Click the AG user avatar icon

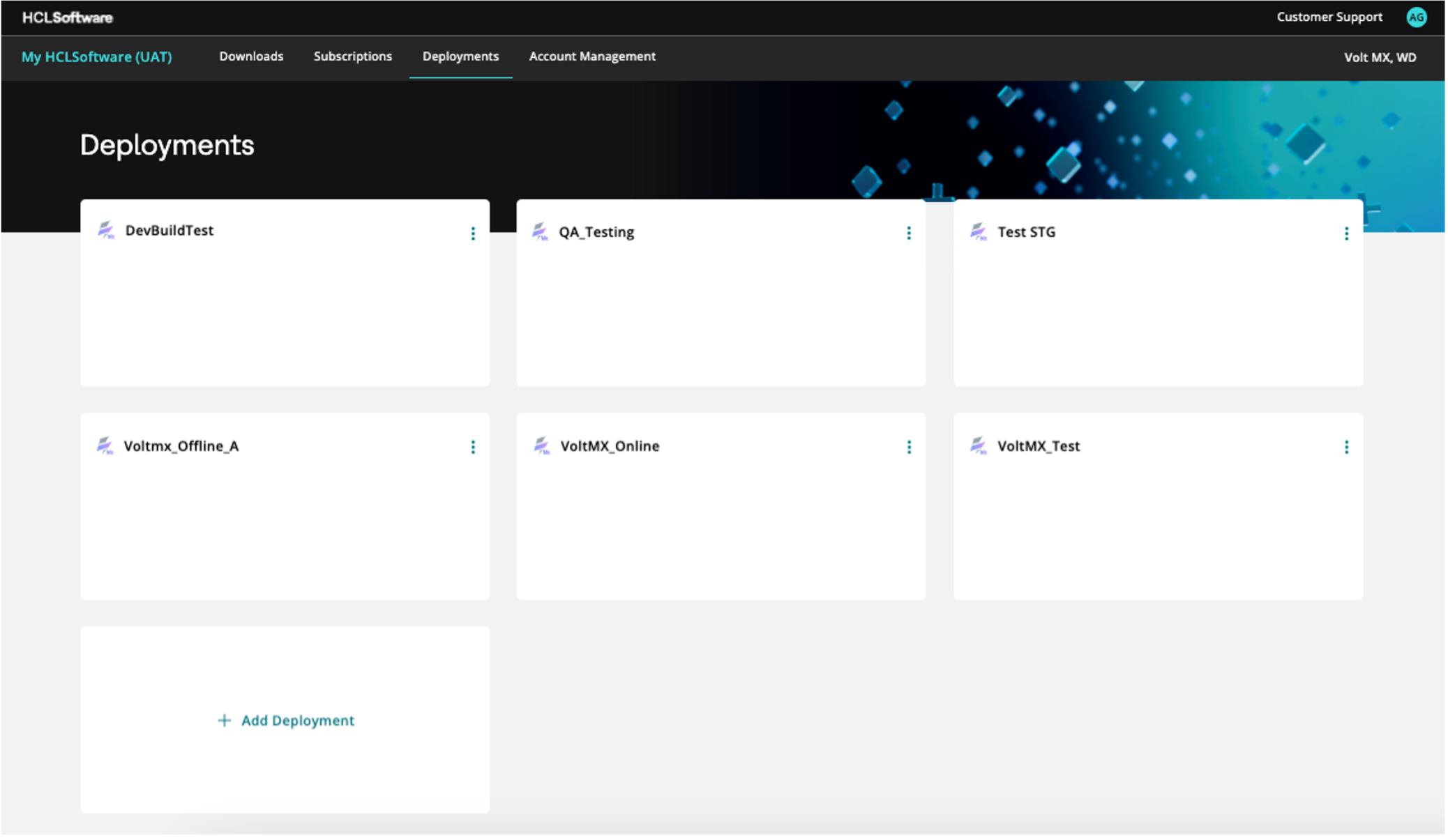[1416, 17]
